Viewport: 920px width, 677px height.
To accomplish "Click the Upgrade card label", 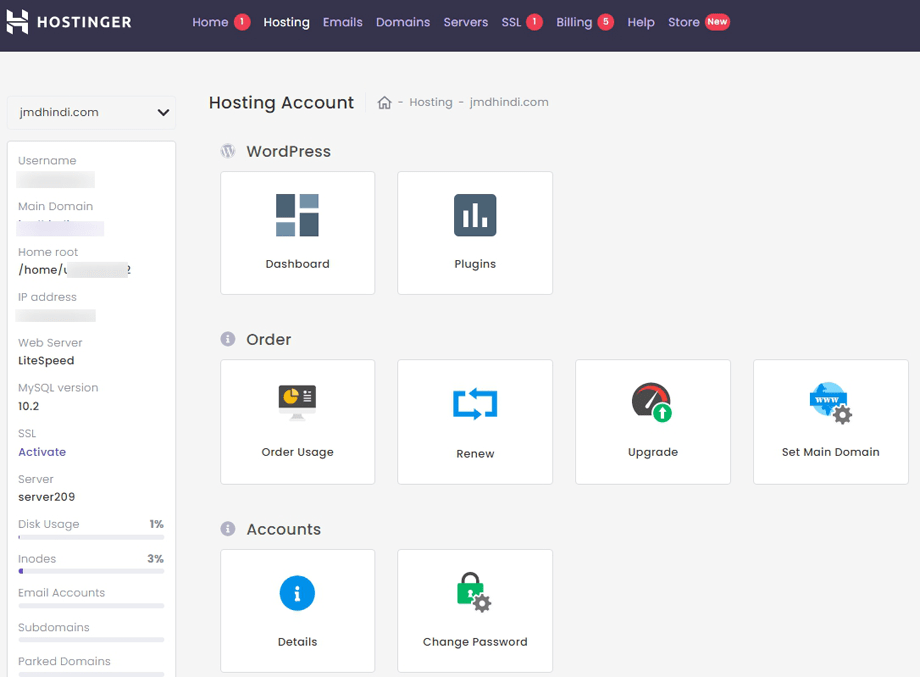I will [x=653, y=452].
